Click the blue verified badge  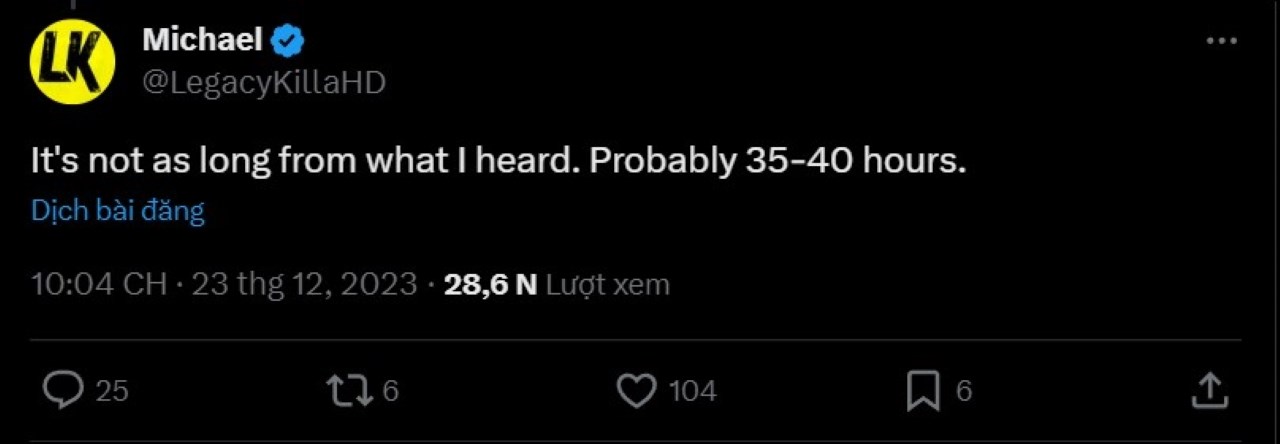(x=289, y=41)
